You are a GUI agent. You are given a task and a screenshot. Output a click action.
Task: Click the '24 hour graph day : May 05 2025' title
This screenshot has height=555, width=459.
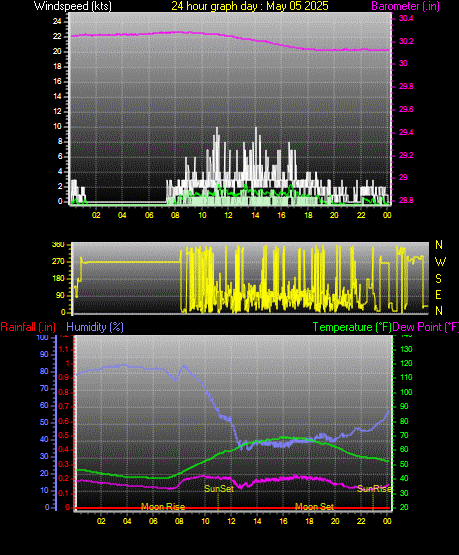[x=250, y=6]
